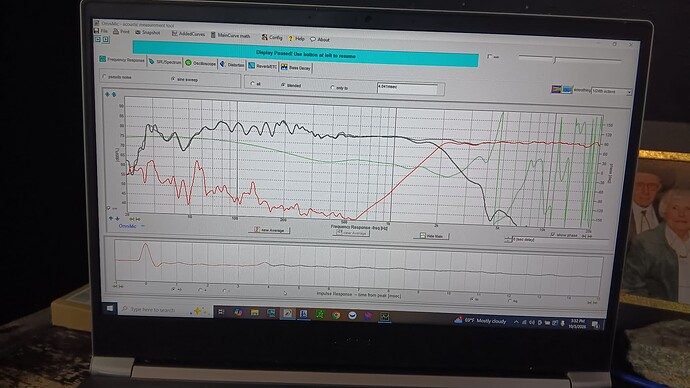Show hidden system tray icons
Viewport: 690px width, 388px height.
tap(516, 322)
